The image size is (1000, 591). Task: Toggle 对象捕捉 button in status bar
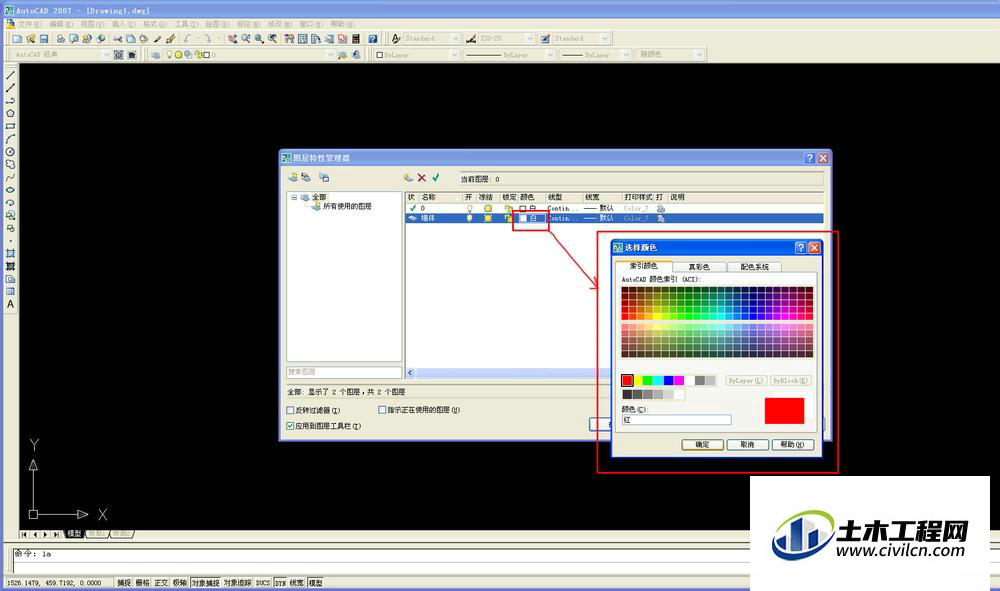[x=205, y=583]
